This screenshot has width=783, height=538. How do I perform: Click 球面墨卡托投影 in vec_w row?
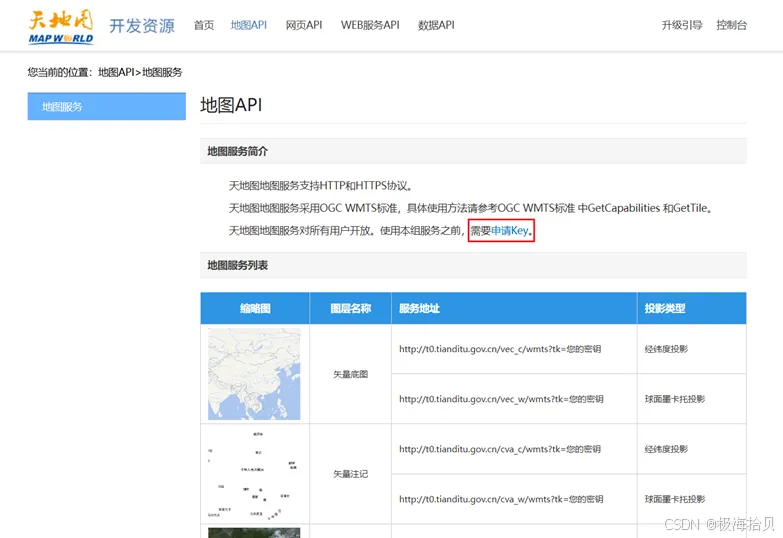675,399
